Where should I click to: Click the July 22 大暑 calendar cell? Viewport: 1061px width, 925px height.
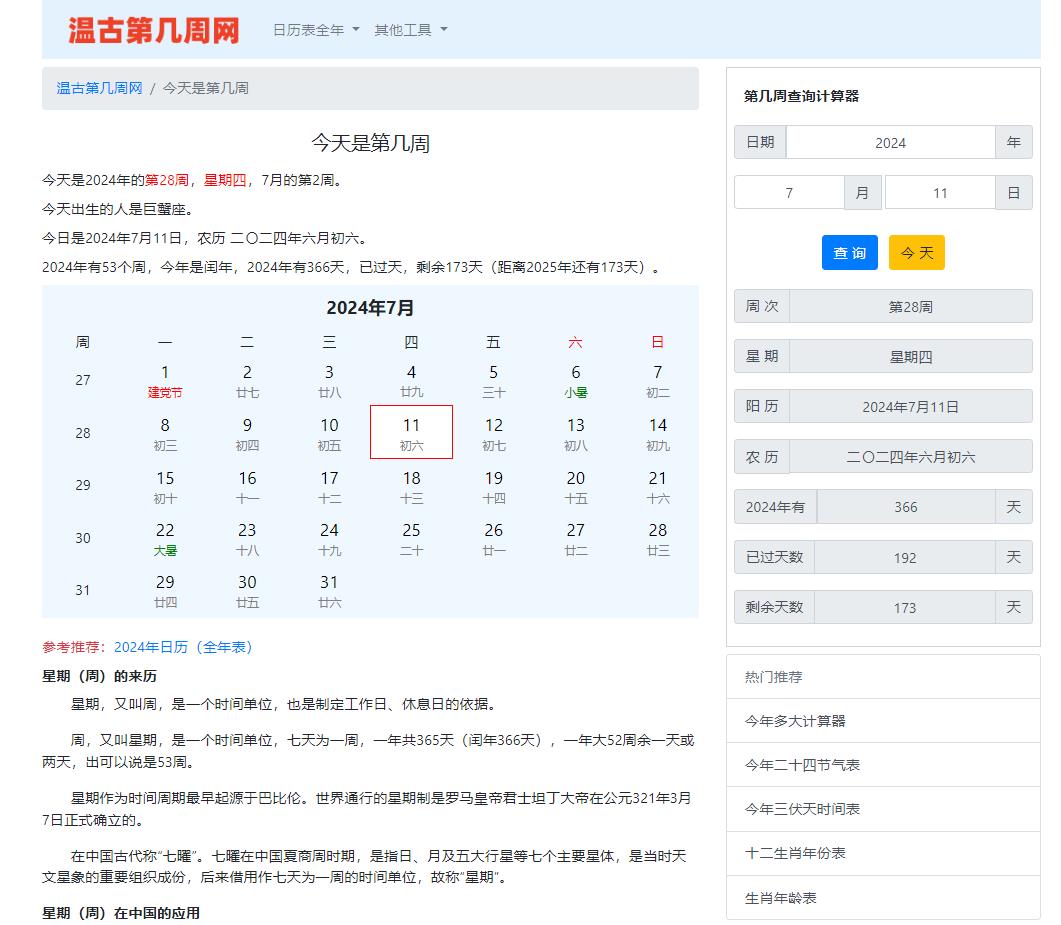click(x=165, y=539)
